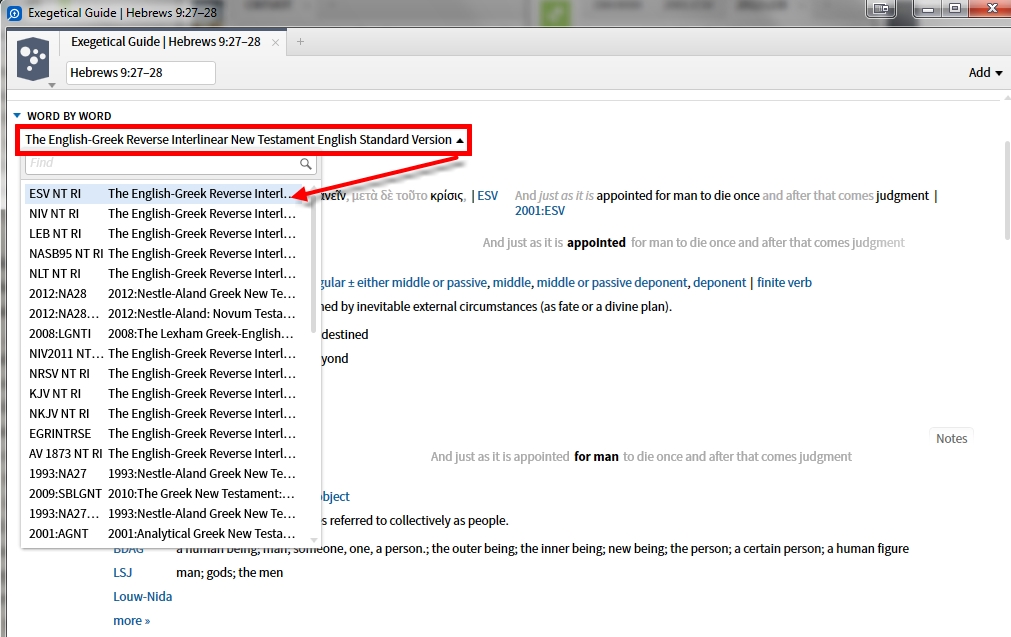Choose 2008:LGNTI Lexham Greek-English entry
1011x637 pixels.
(x=162, y=333)
